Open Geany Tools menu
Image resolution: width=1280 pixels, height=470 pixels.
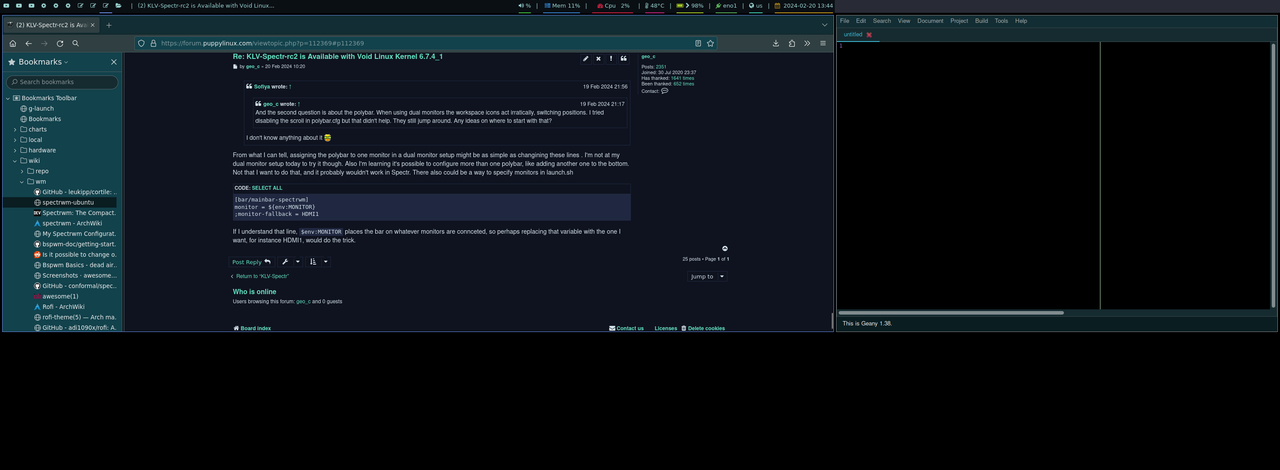pos(1001,20)
